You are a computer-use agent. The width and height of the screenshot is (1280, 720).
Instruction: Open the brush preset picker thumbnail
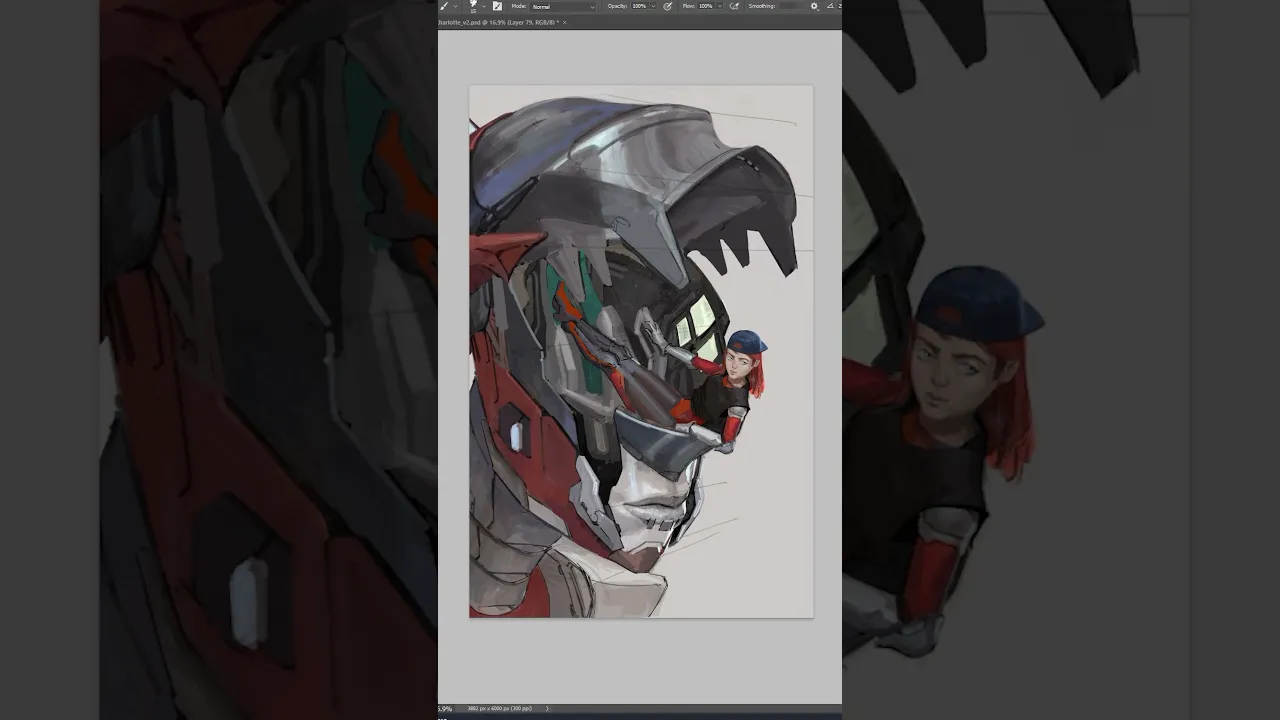click(473, 6)
